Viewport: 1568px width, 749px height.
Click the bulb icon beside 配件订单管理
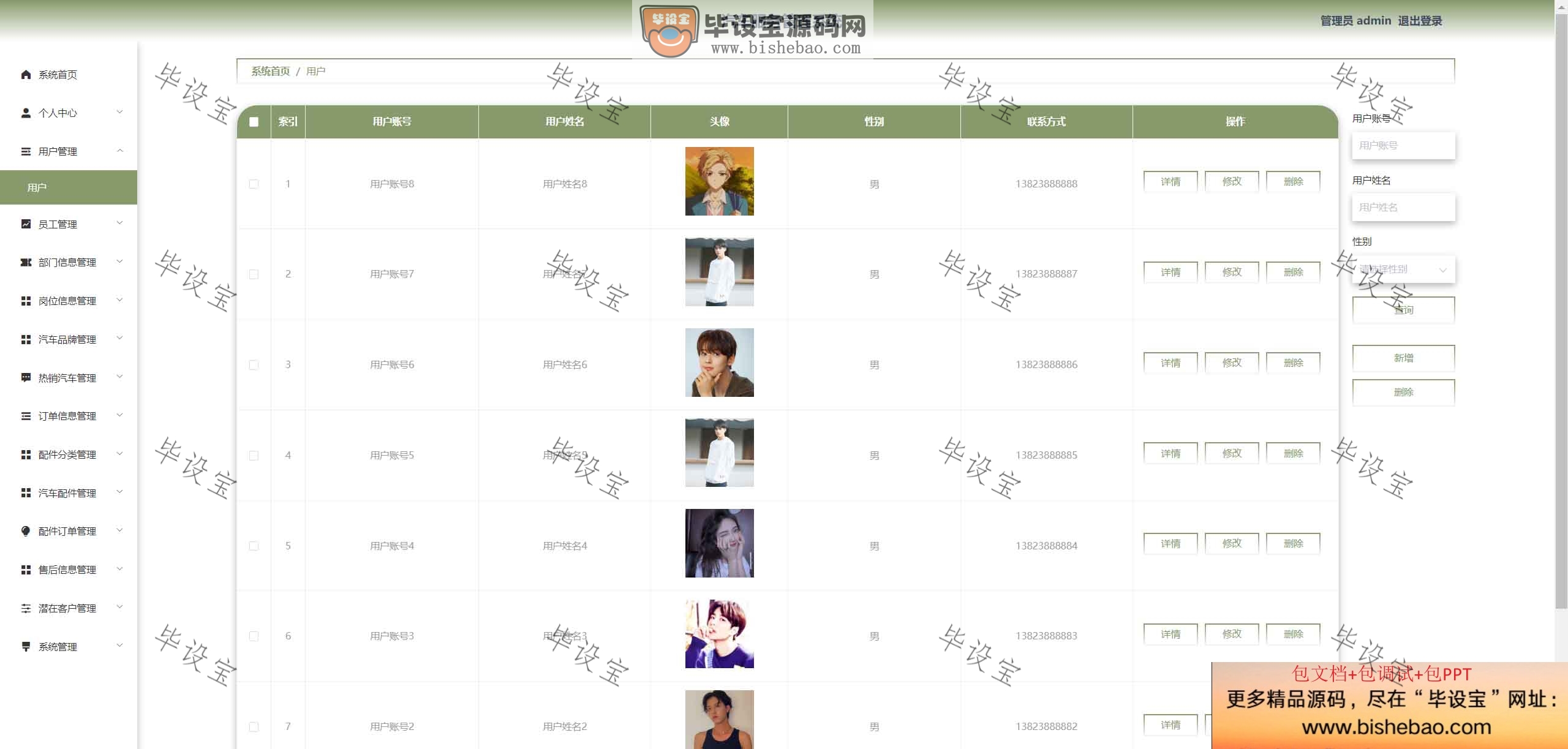click(x=26, y=531)
